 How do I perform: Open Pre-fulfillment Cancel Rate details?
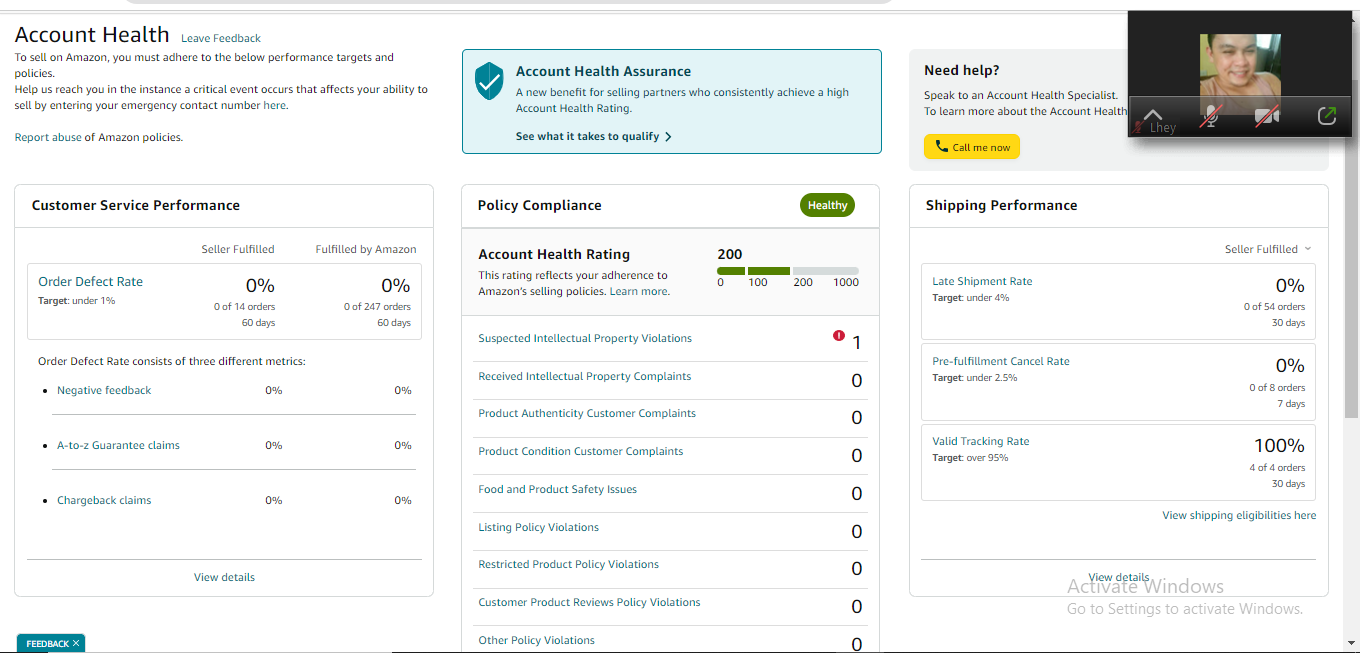tap(1001, 361)
